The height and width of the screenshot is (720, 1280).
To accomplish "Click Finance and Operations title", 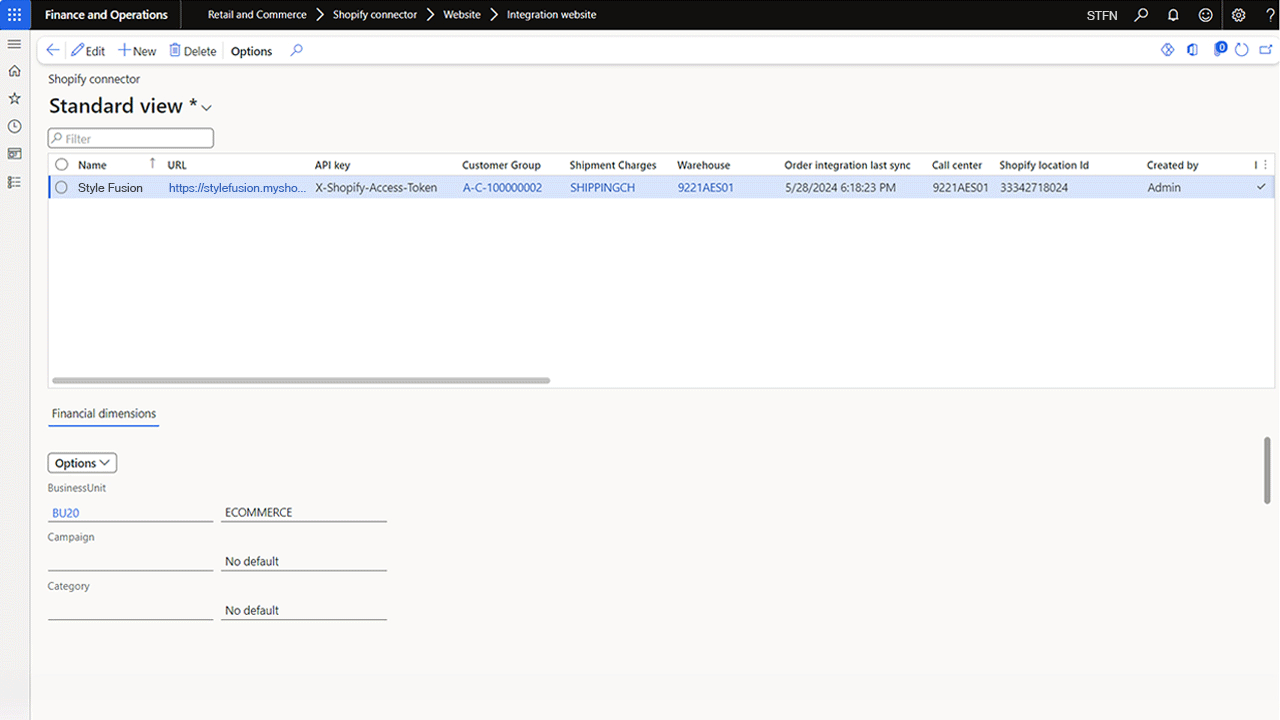I will [x=106, y=15].
